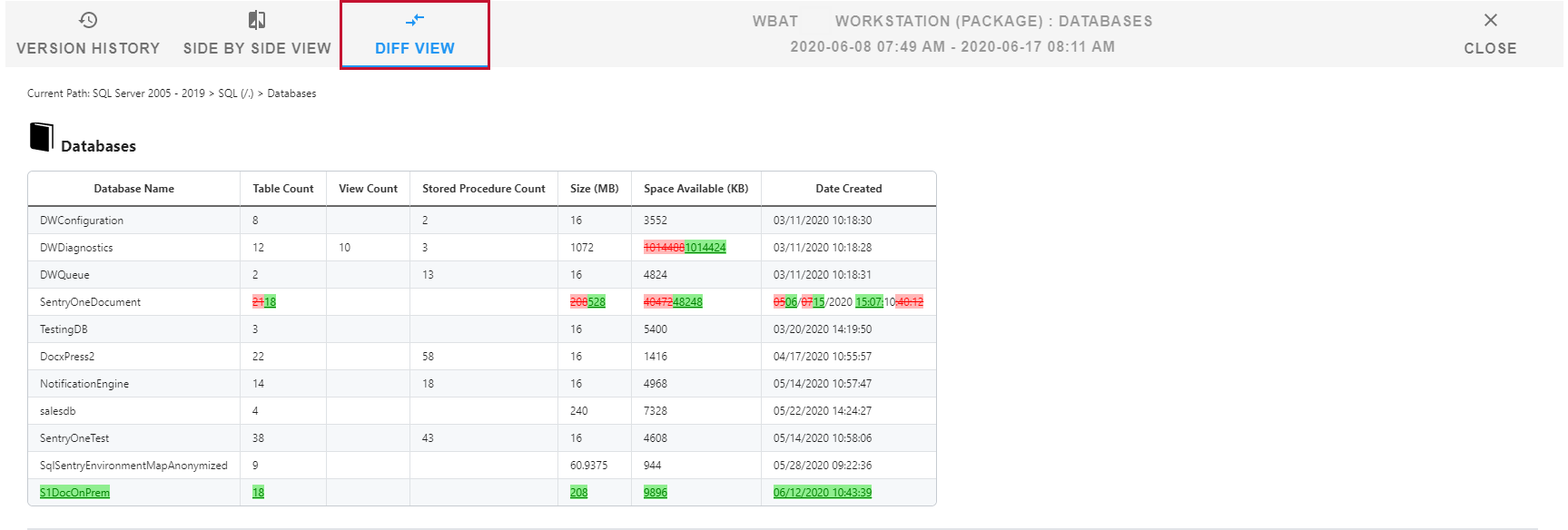Click DWQueue stored procedure count 13
Screen dimensions: 1568x530
428,275
